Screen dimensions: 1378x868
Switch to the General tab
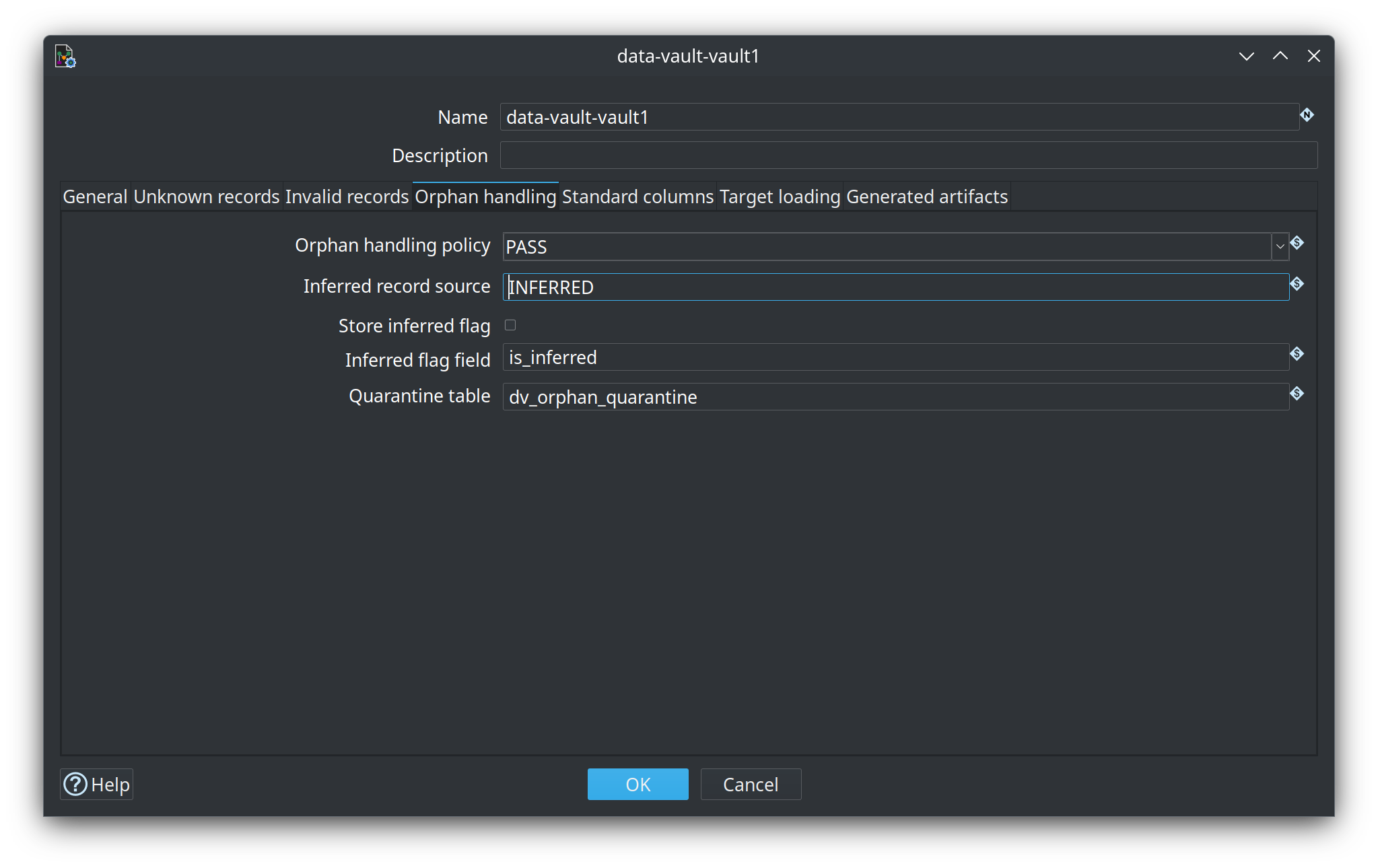95,196
